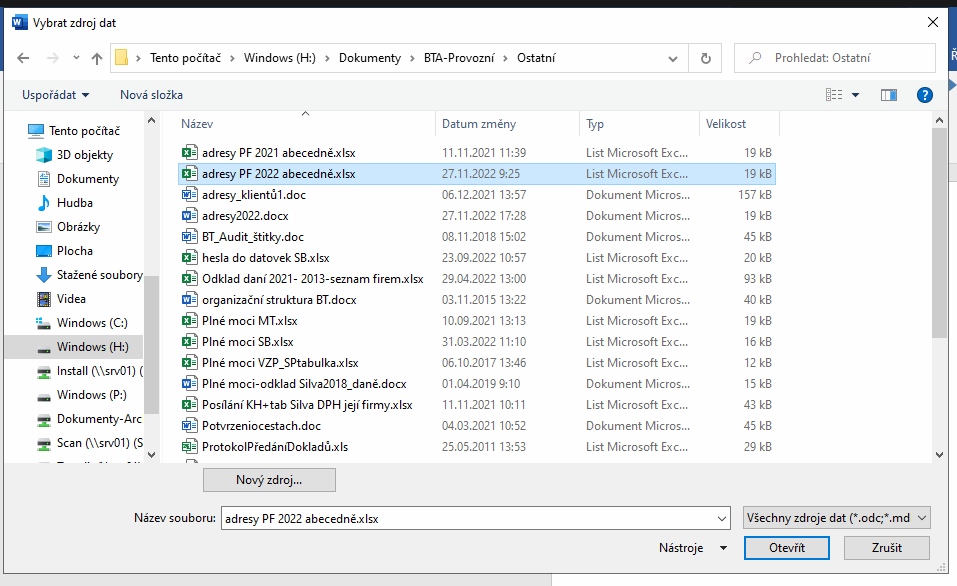Click the Nový zdroj... button
Screen dimensions: 957x586
pyautogui.click(x=269, y=480)
